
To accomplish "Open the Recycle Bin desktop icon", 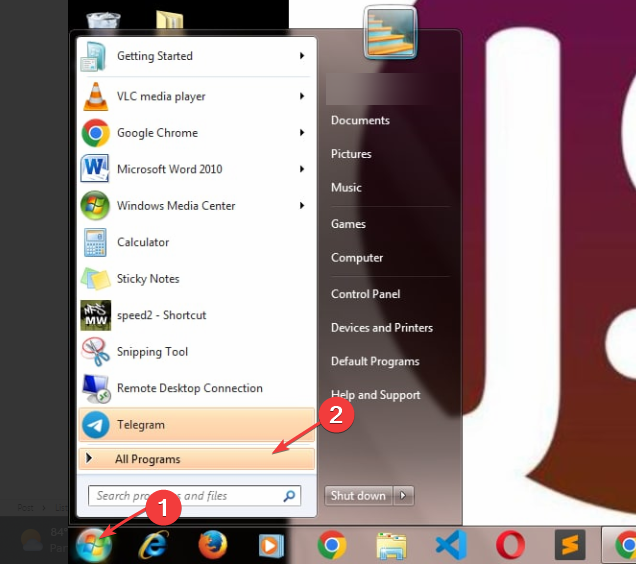I will (103, 20).
